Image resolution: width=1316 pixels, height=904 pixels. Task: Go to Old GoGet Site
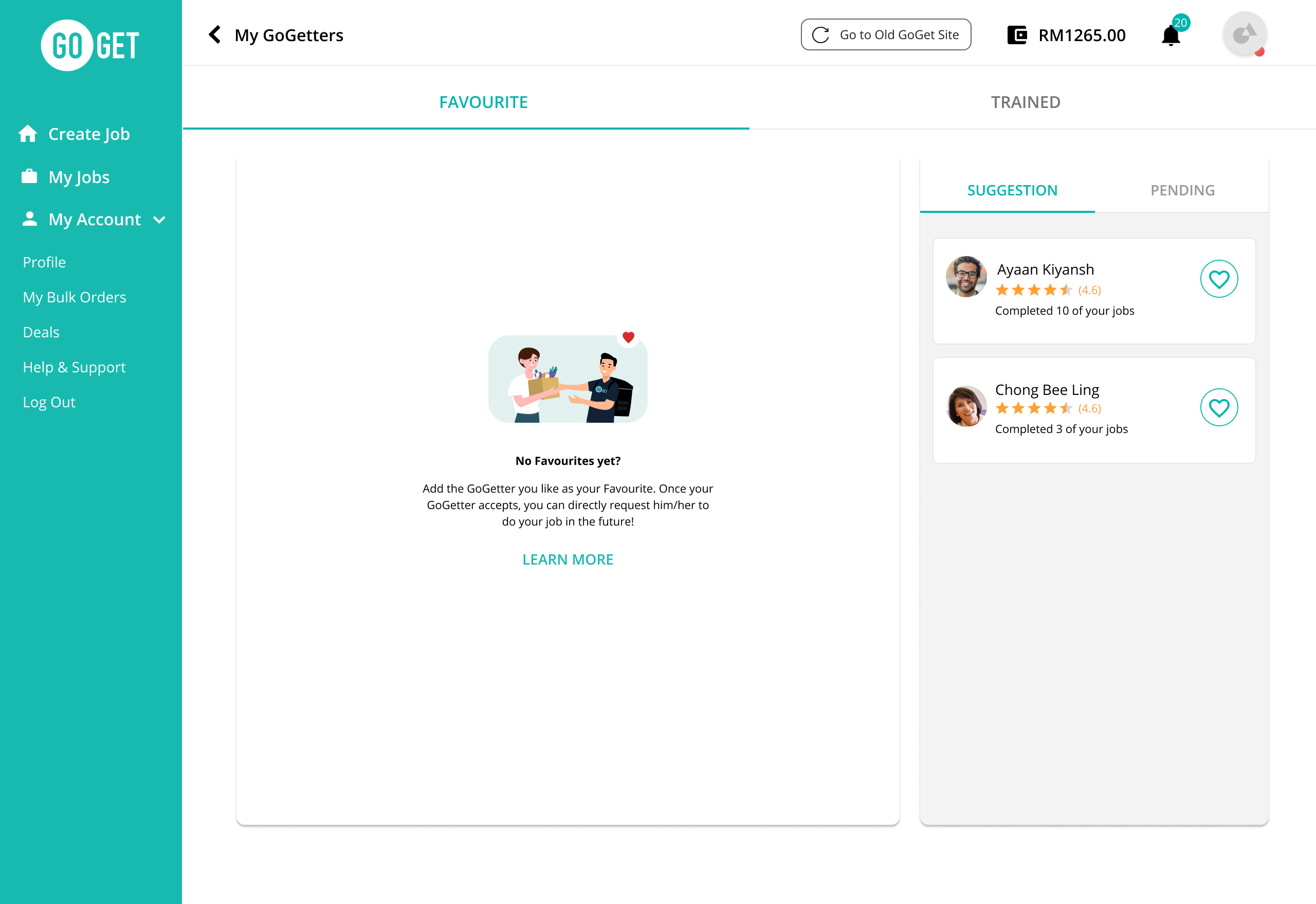pos(886,35)
